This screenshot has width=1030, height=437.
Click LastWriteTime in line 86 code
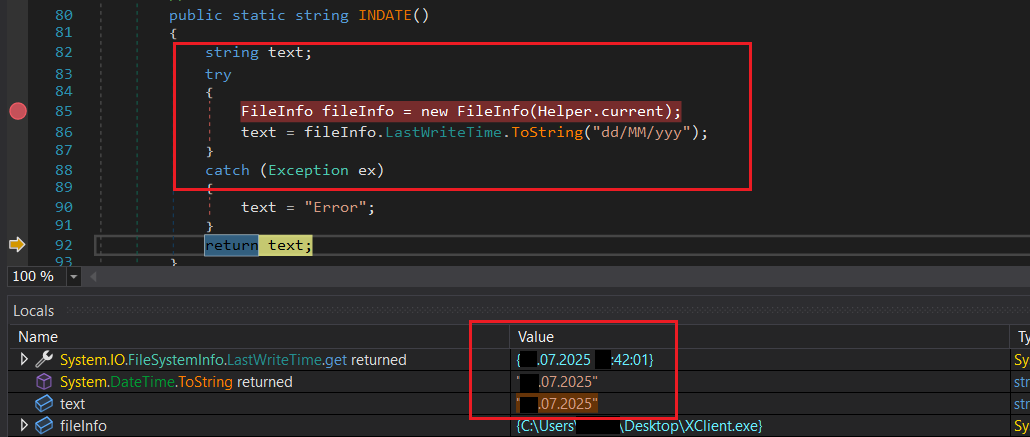pos(443,132)
